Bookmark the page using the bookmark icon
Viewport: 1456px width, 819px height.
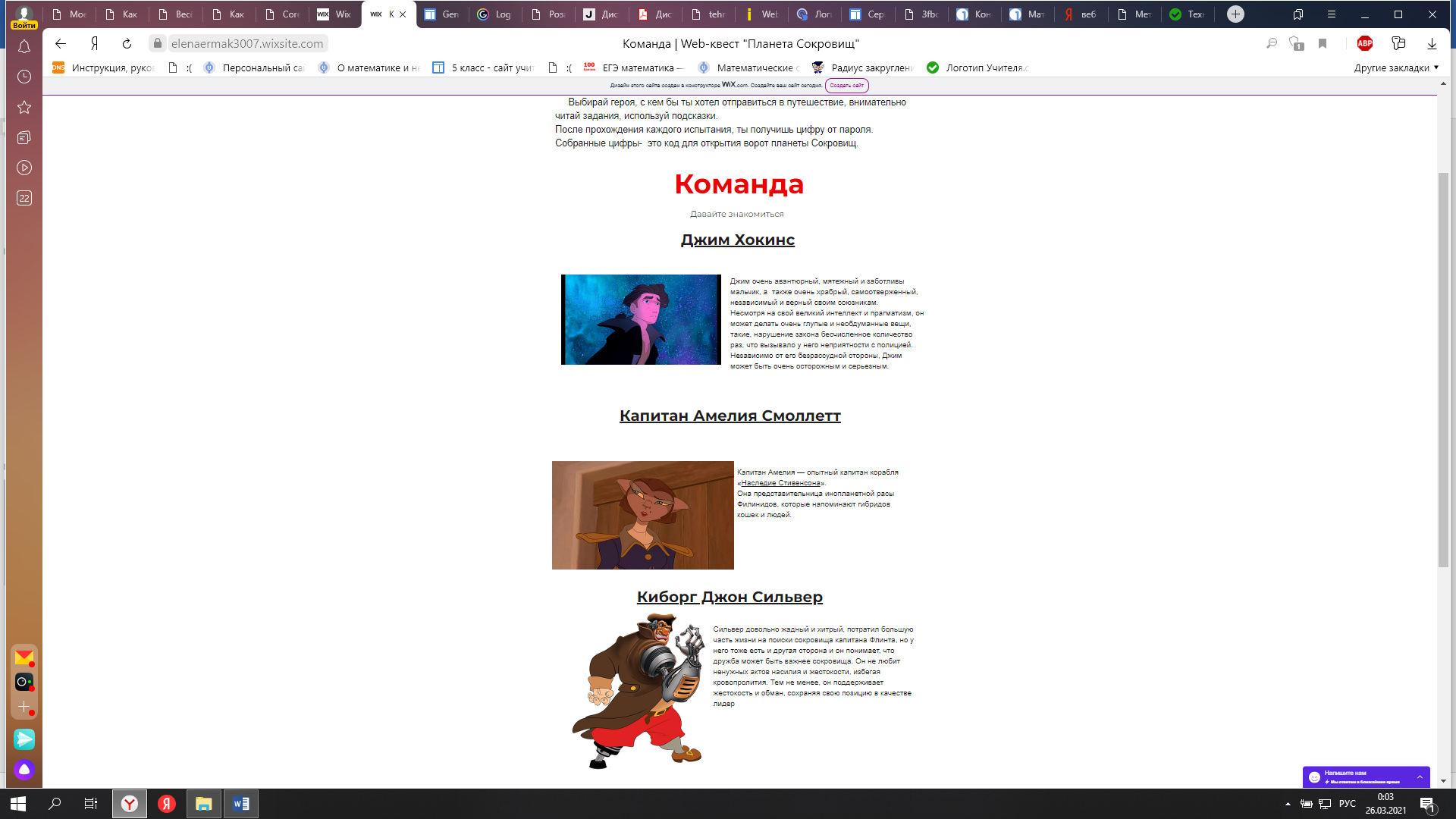pos(1323,43)
